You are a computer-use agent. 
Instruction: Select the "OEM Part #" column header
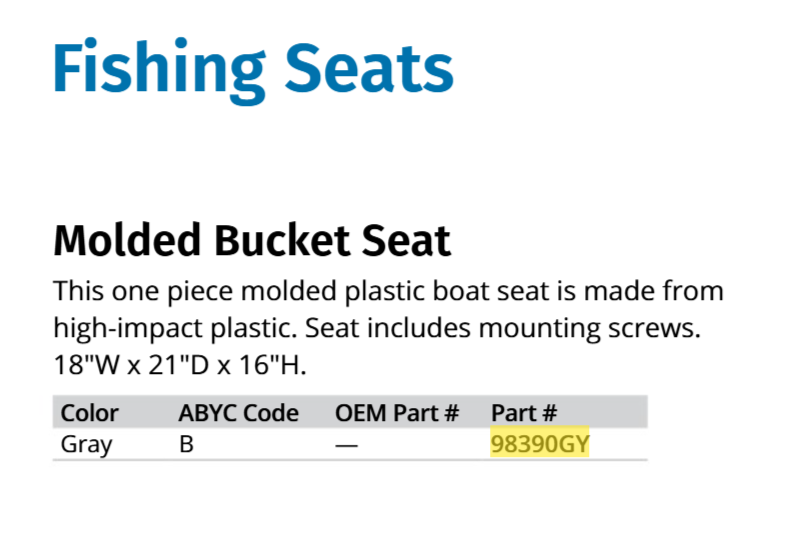click(x=397, y=412)
